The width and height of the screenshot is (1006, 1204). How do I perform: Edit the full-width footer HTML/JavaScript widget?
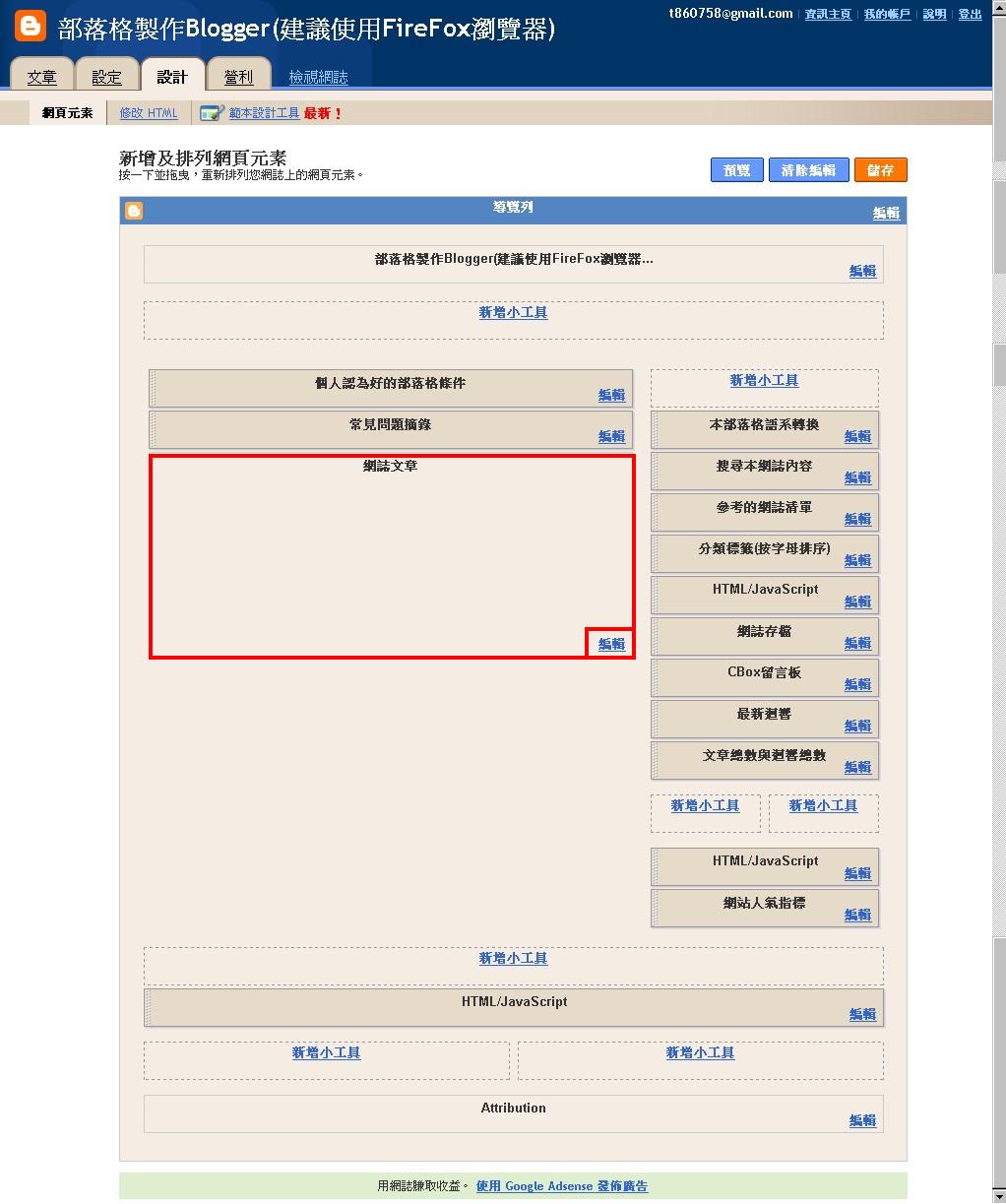tap(862, 1014)
